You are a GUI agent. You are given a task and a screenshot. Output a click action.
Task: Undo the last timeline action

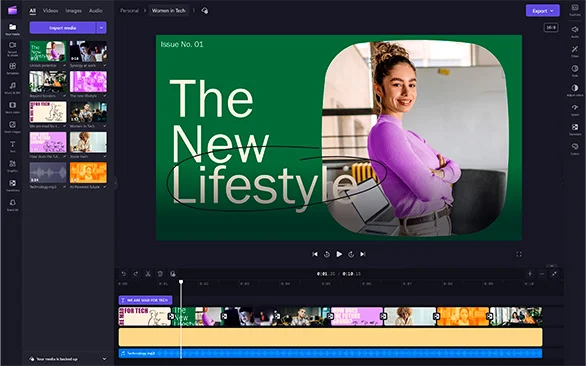click(124, 274)
